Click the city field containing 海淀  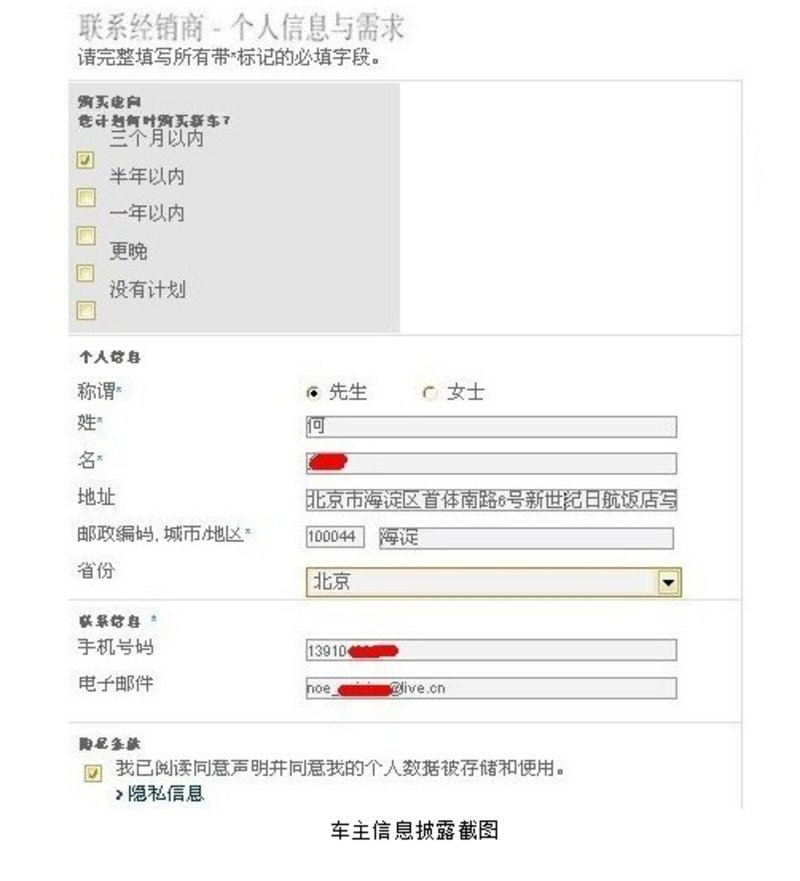[526, 538]
